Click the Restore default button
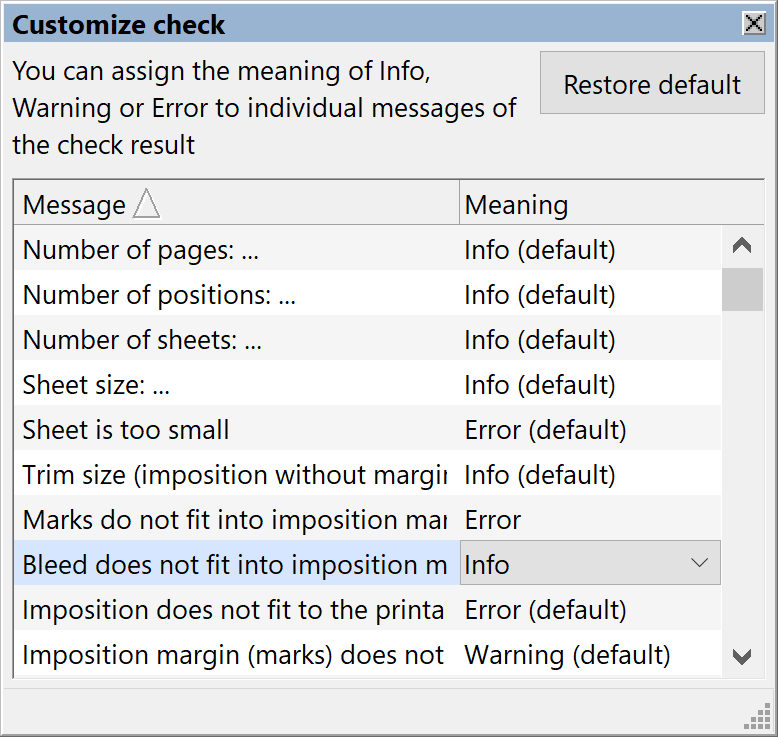The height and width of the screenshot is (737, 778). click(x=652, y=85)
